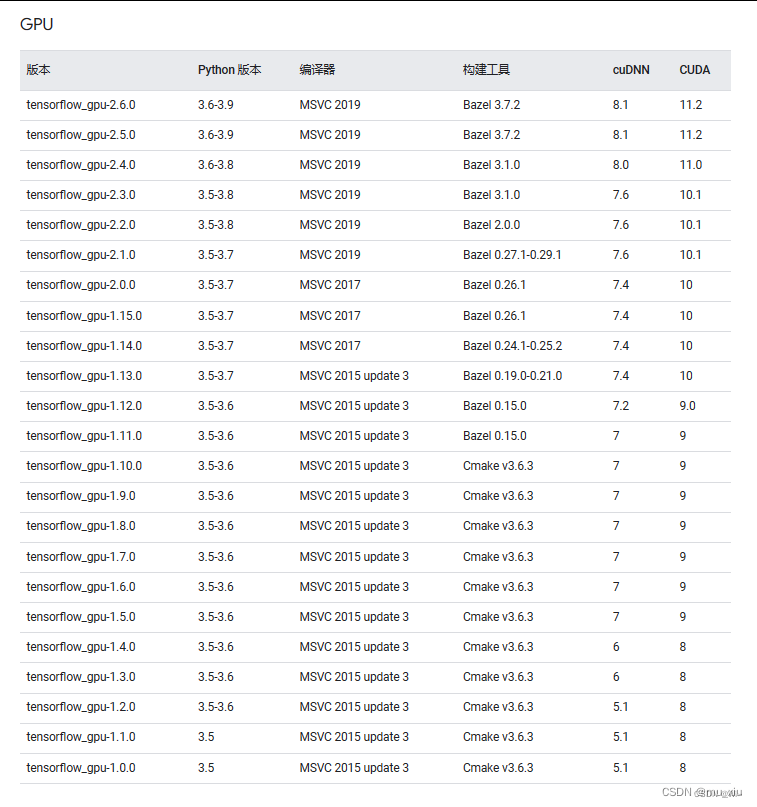Click the tensorflow_gpu-2.0.0 cell
The height and width of the screenshot is (807, 757).
tap(81, 285)
